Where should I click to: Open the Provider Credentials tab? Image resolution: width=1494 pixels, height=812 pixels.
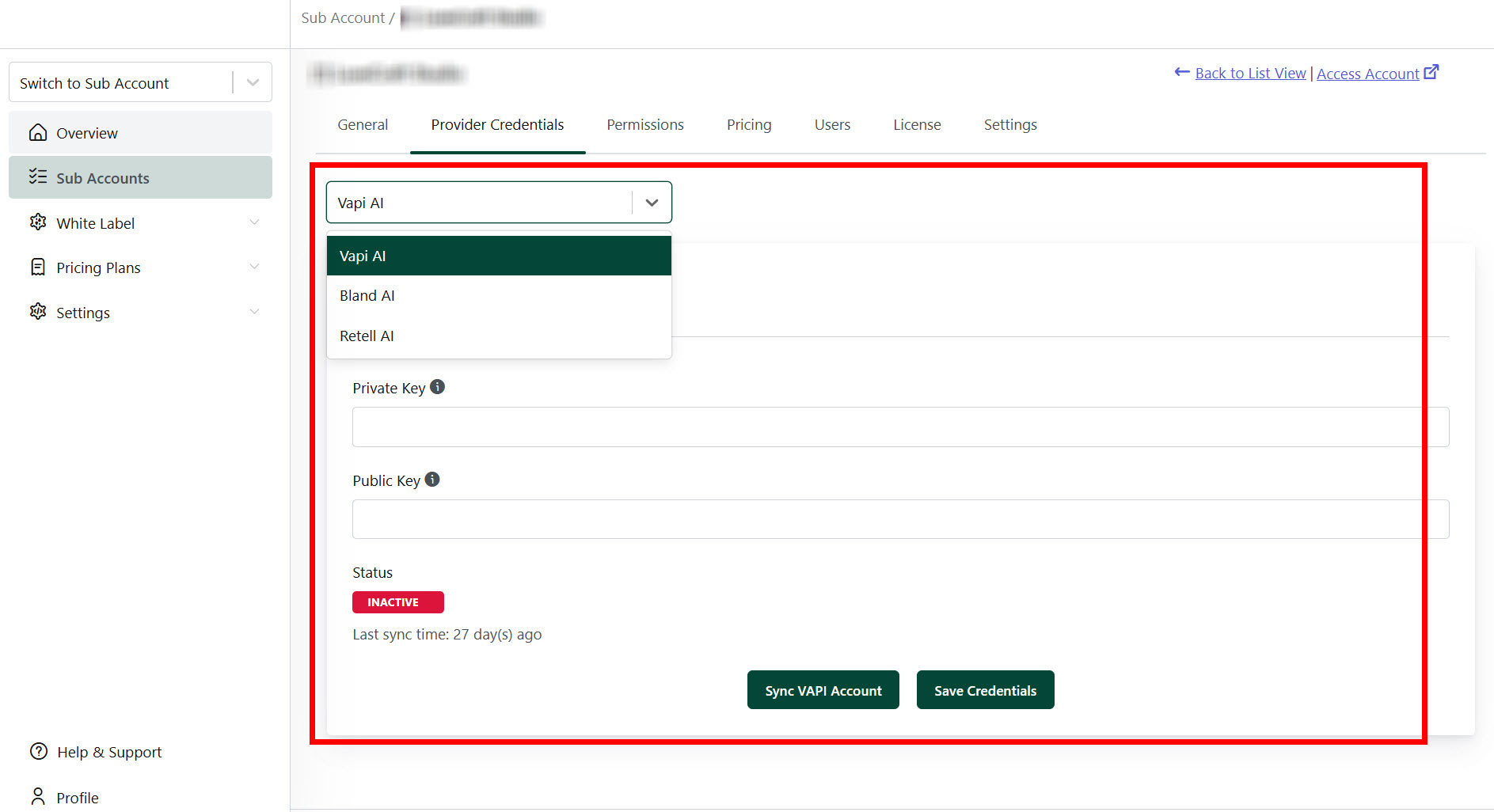tap(497, 125)
